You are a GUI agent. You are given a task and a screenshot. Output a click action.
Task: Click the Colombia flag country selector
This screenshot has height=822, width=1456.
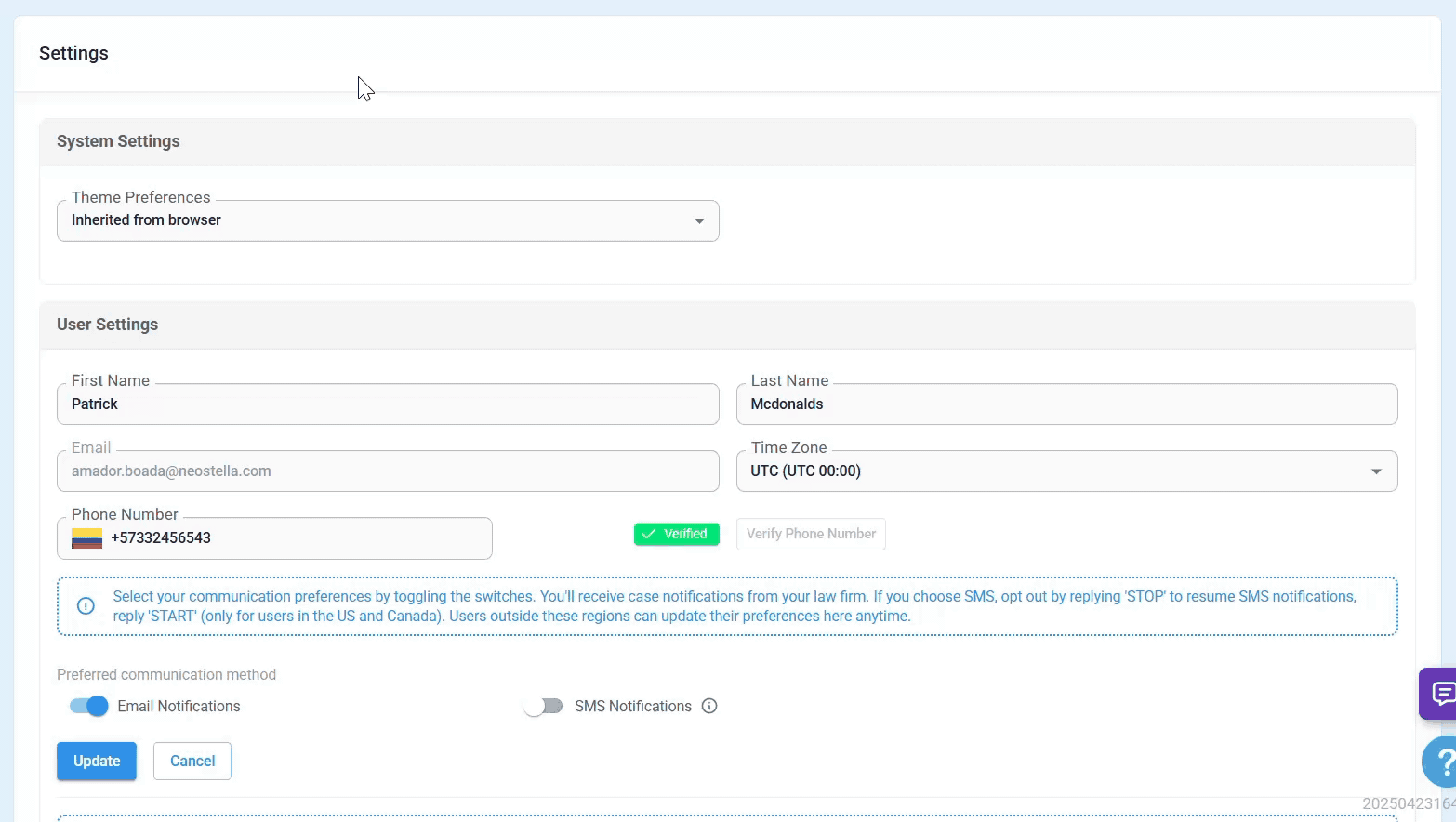pyautogui.click(x=86, y=538)
